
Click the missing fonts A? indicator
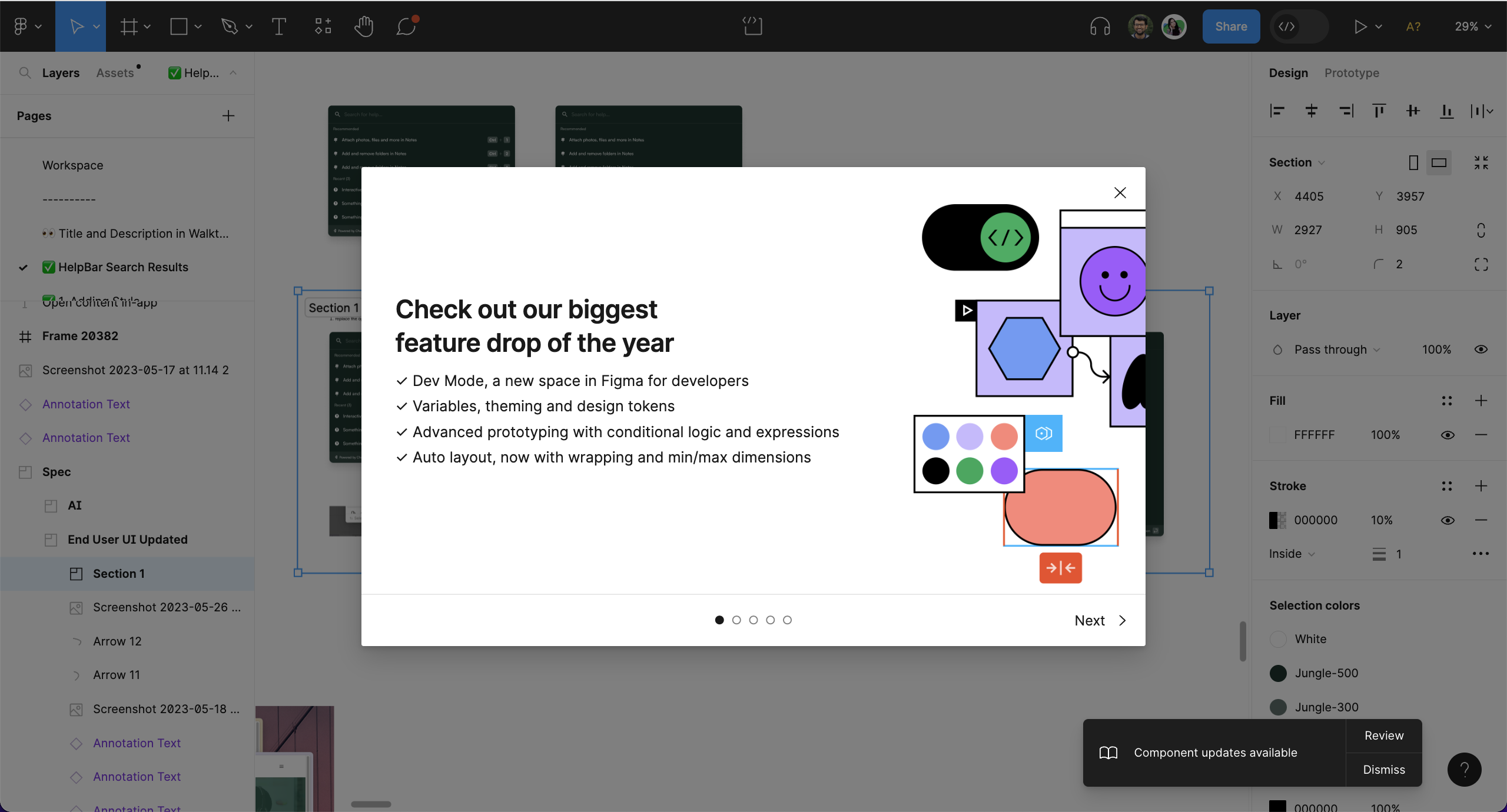pyautogui.click(x=1413, y=26)
